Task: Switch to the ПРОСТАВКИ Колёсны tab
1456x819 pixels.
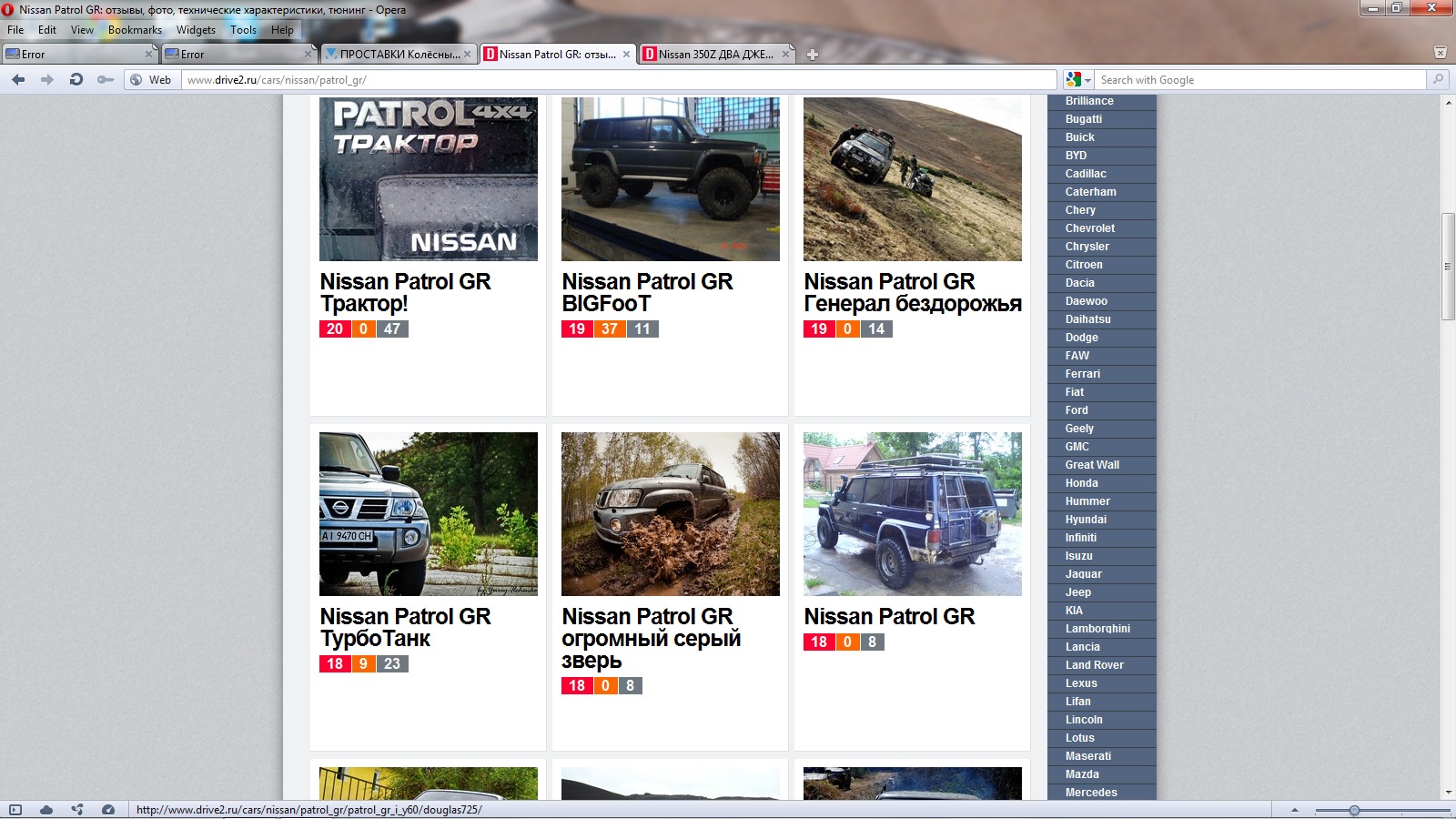Action: pyautogui.click(x=398, y=55)
